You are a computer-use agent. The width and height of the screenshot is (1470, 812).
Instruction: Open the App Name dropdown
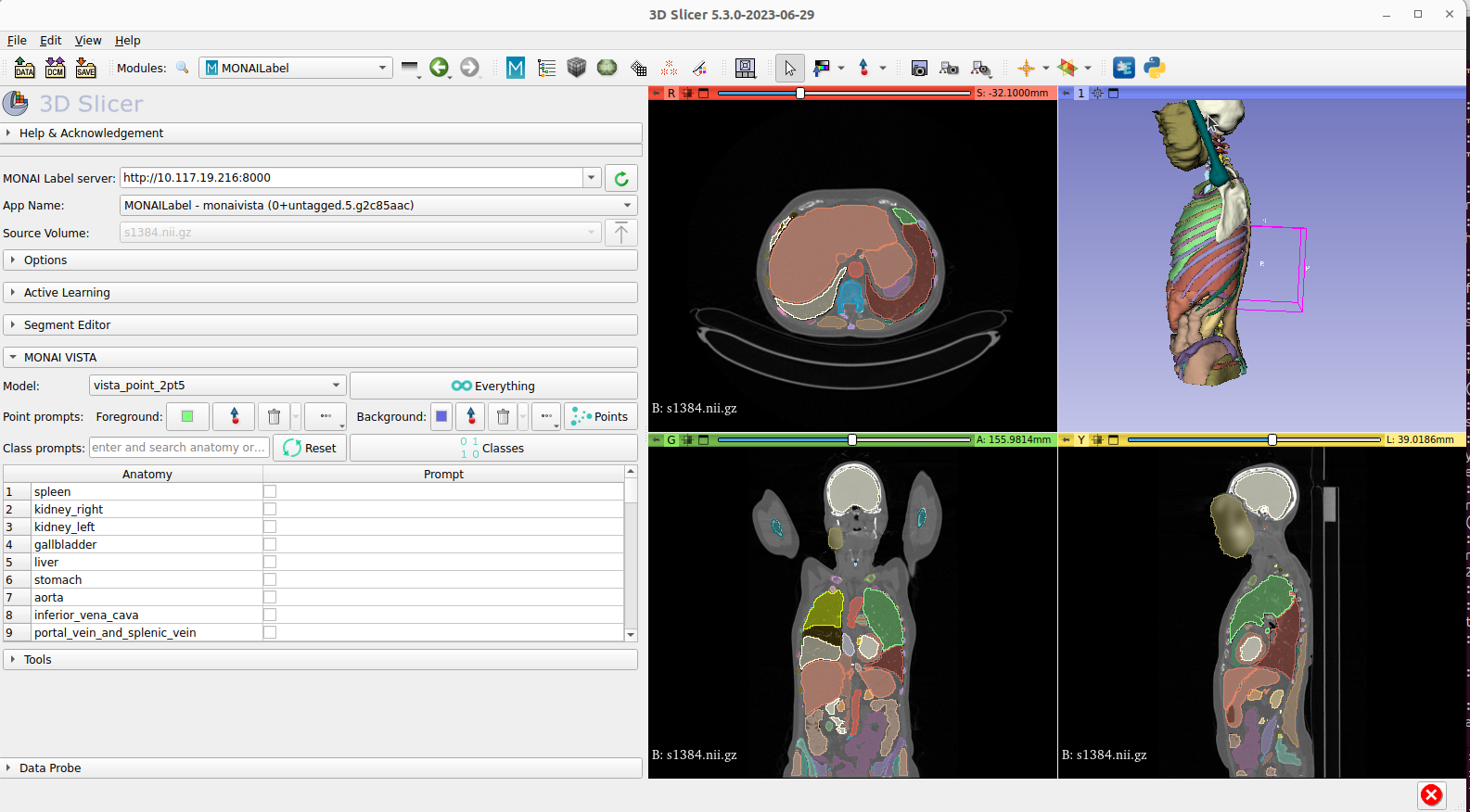(x=378, y=205)
